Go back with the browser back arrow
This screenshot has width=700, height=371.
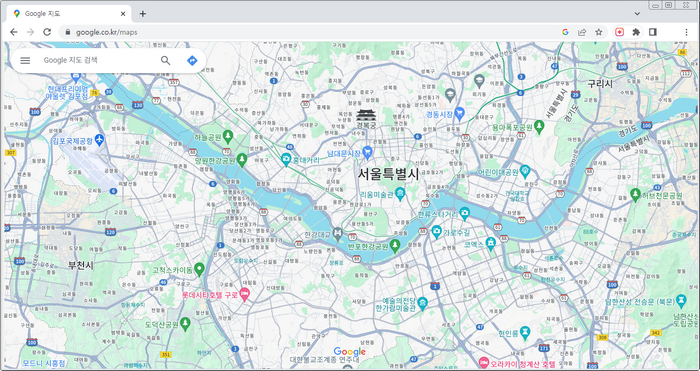tap(13, 32)
